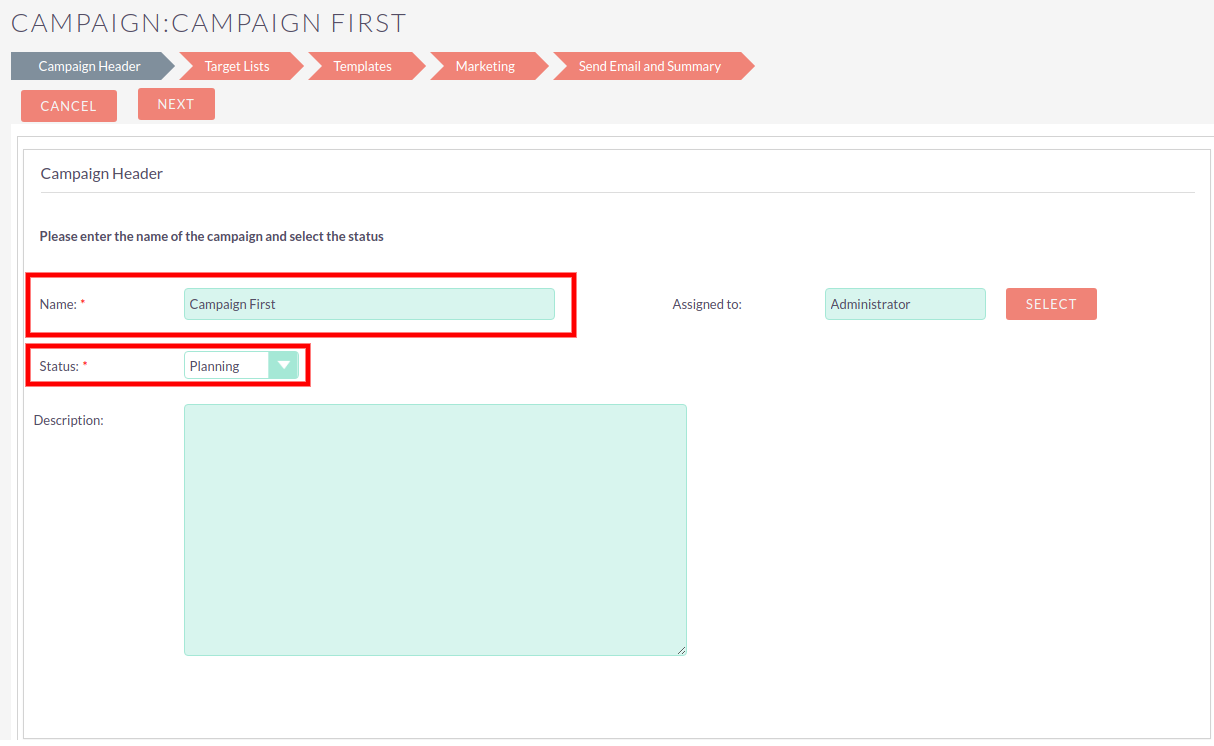Focus the campaign Name input field
This screenshot has width=1214, height=746.
[369, 304]
